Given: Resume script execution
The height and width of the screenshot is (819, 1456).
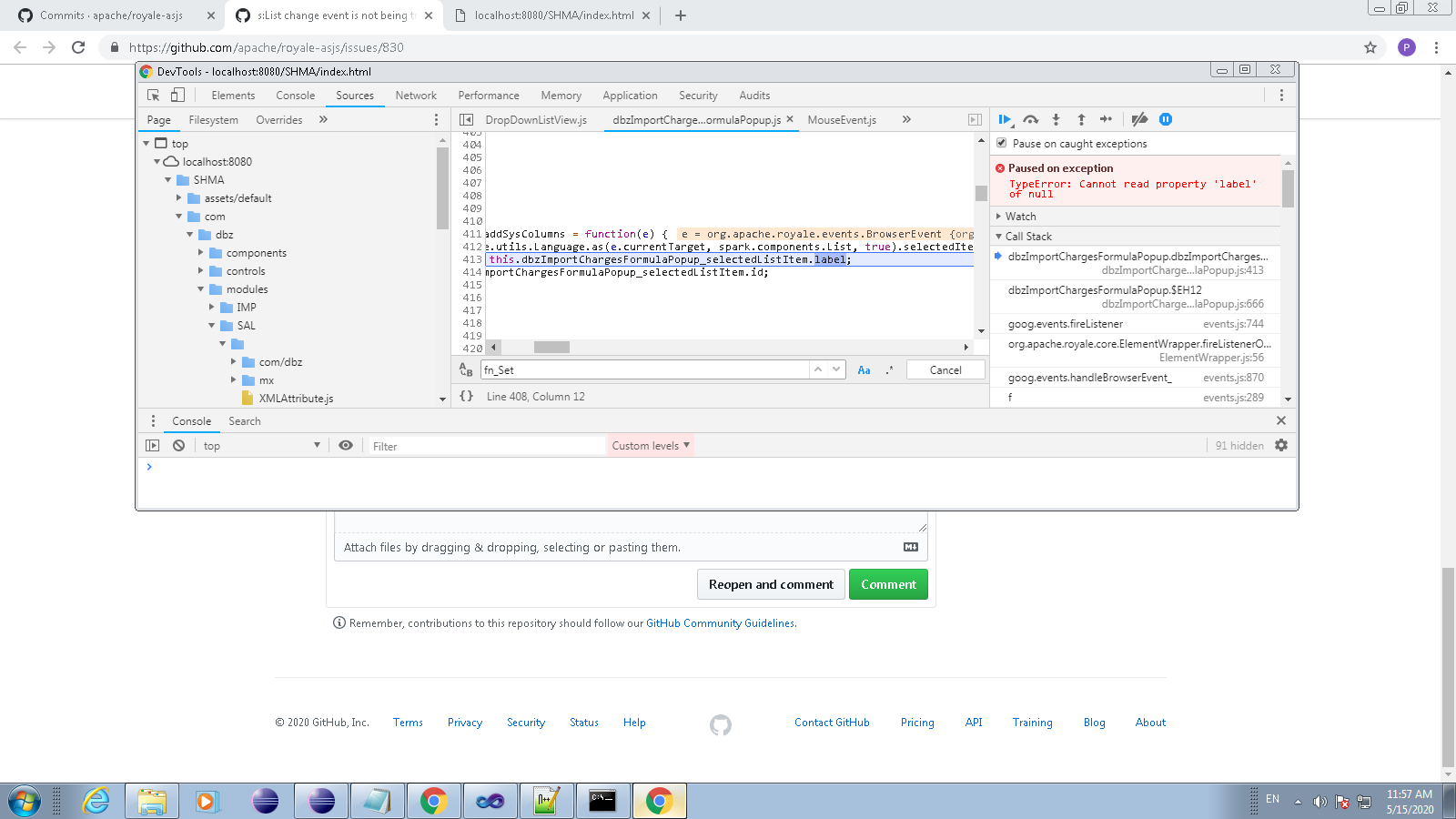Looking at the screenshot, I should (1005, 119).
